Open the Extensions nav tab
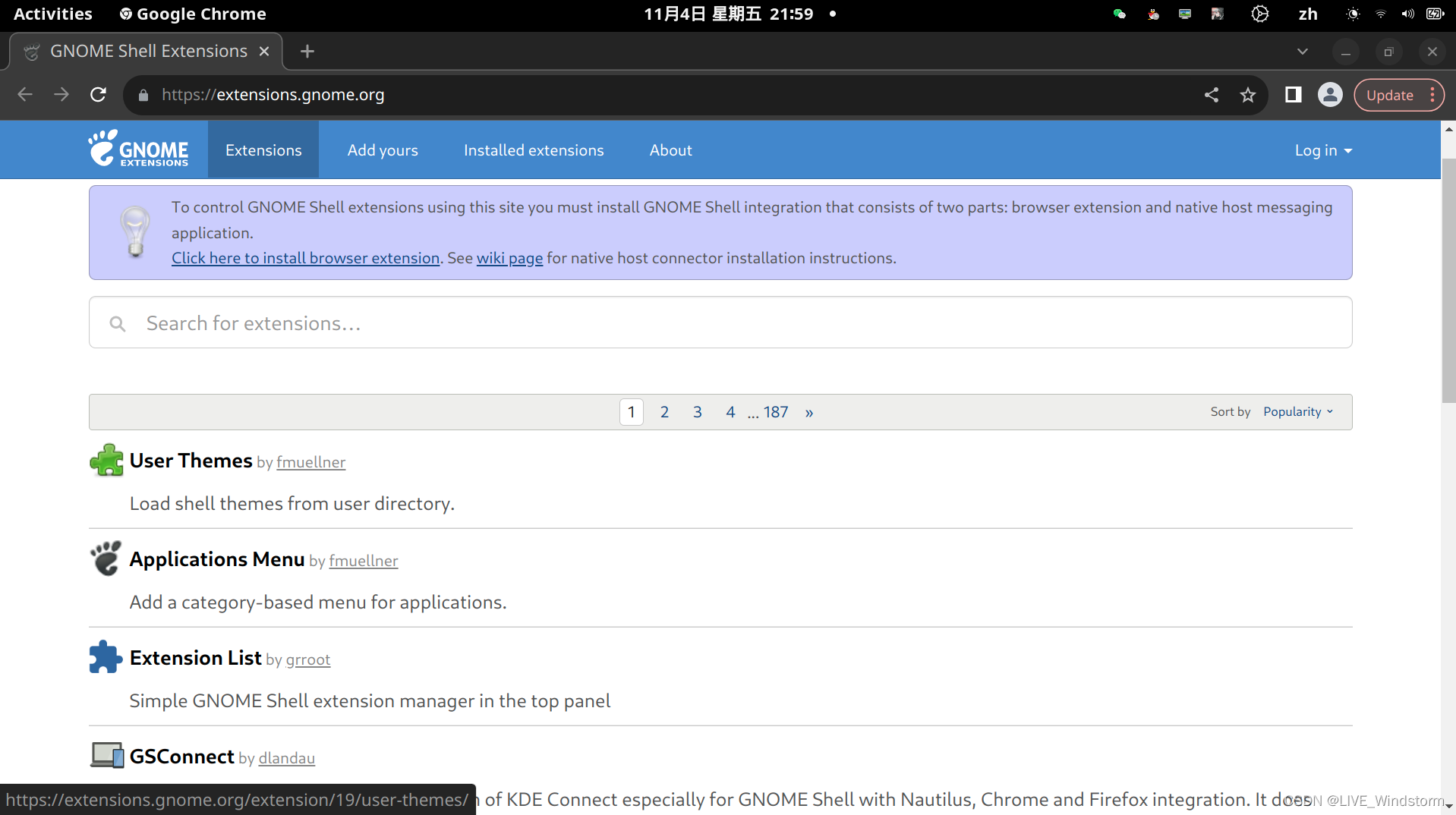Screen dimensions: 1456x815 point(263,150)
